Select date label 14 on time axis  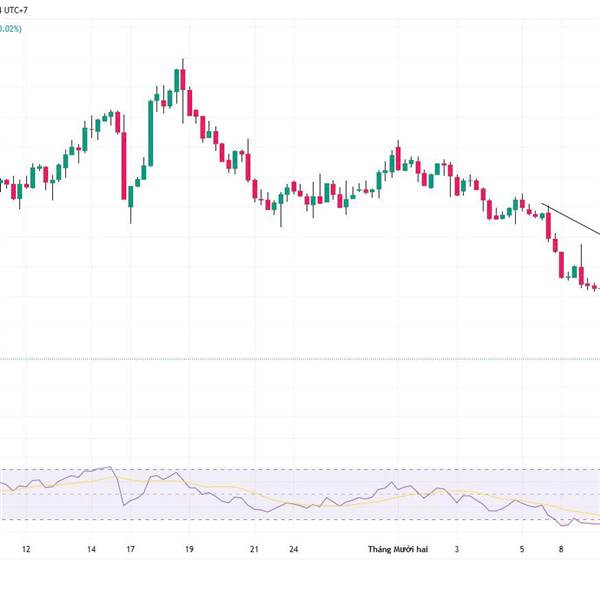click(x=91, y=549)
